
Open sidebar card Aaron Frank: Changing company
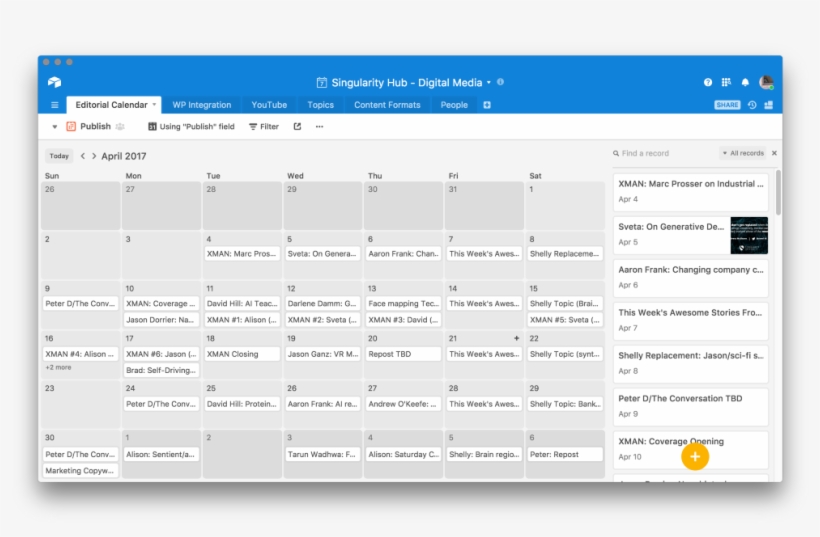click(690, 278)
